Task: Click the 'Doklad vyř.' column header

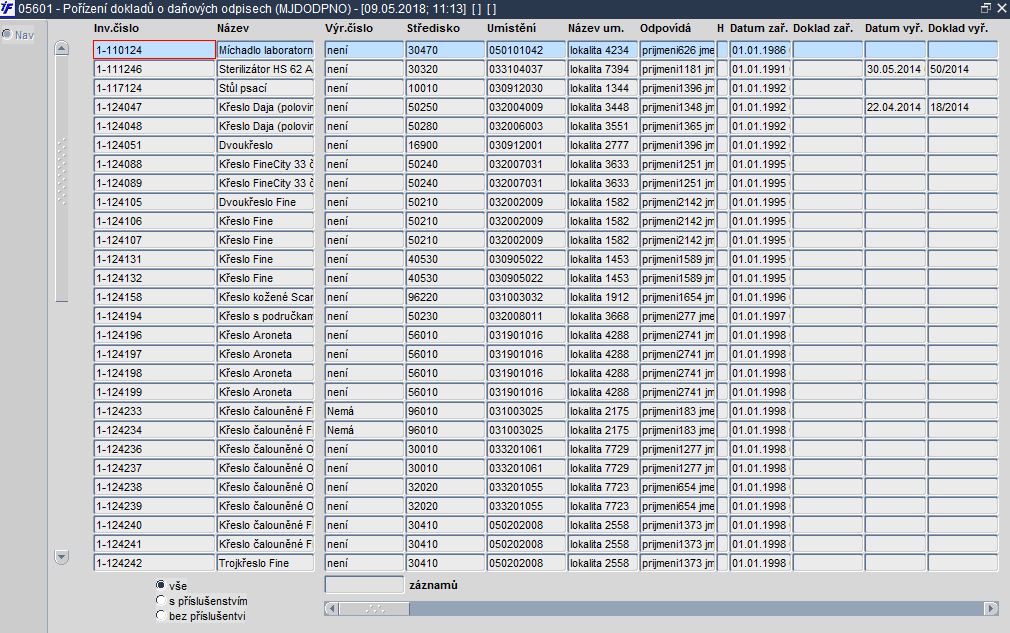Action: click(x=958, y=28)
